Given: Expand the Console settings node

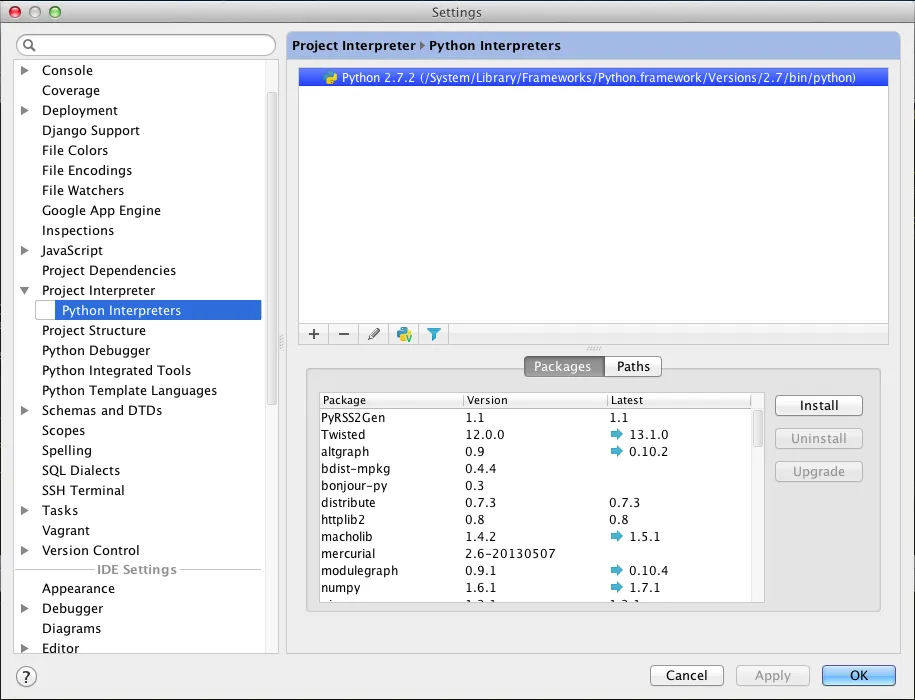Looking at the screenshot, I should pyautogui.click(x=25, y=71).
